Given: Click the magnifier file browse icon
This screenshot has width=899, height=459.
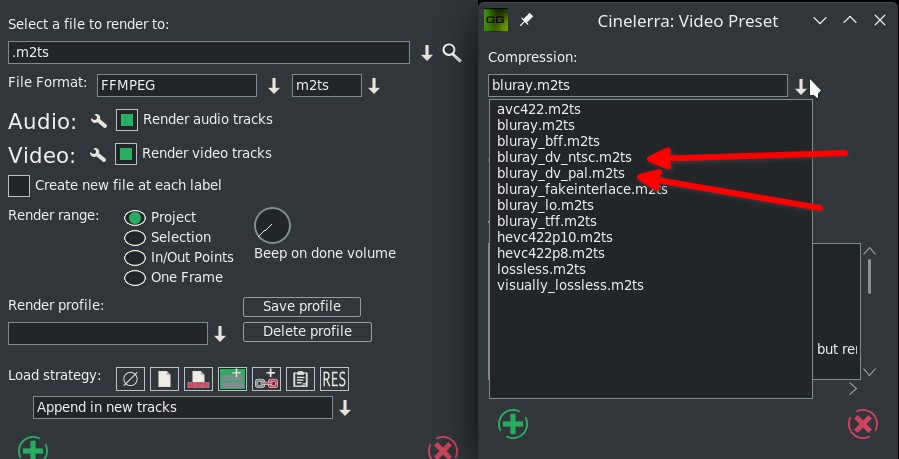Looking at the screenshot, I should pos(452,53).
